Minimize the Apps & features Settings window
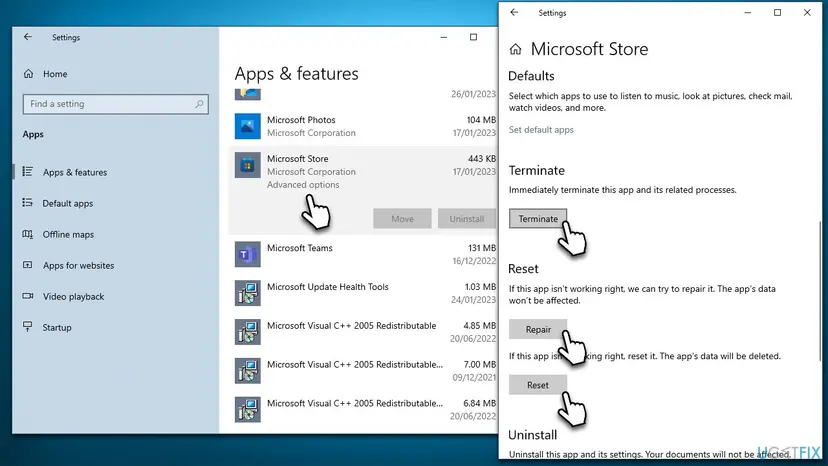The image size is (828, 466). click(x=444, y=37)
